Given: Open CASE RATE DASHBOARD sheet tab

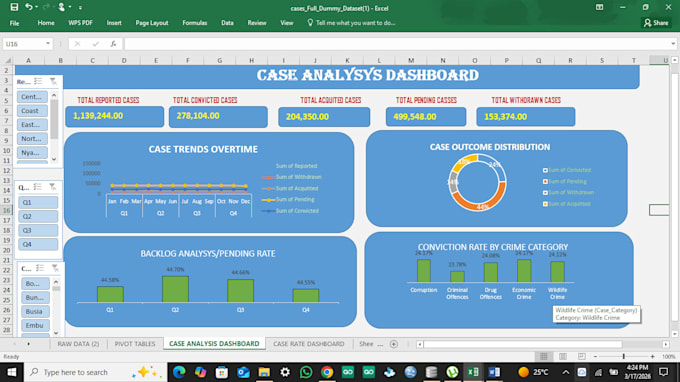Looking at the screenshot, I should 308,344.
